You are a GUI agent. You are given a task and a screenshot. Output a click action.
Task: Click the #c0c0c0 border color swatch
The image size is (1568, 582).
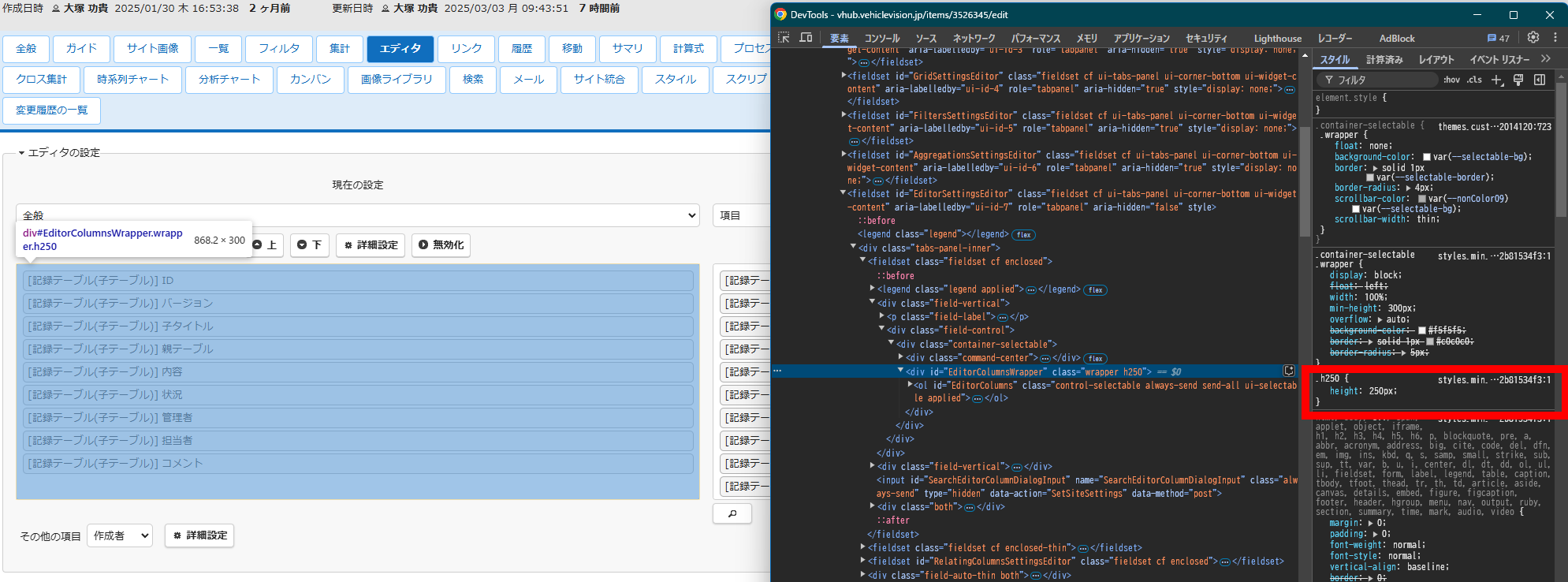pyautogui.click(x=1430, y=341)
